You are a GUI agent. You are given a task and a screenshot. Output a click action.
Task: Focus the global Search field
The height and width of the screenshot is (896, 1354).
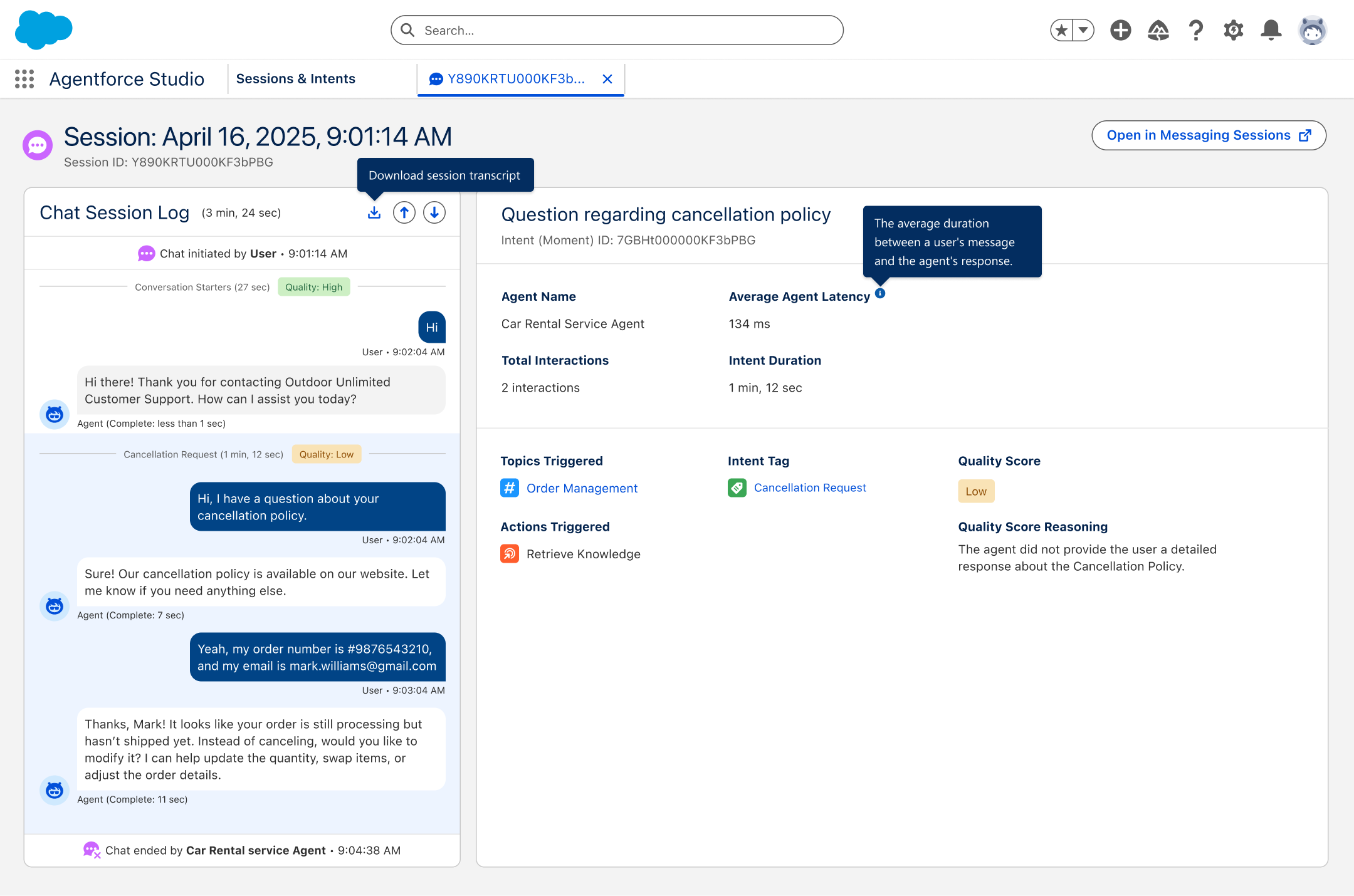[617, 30]
